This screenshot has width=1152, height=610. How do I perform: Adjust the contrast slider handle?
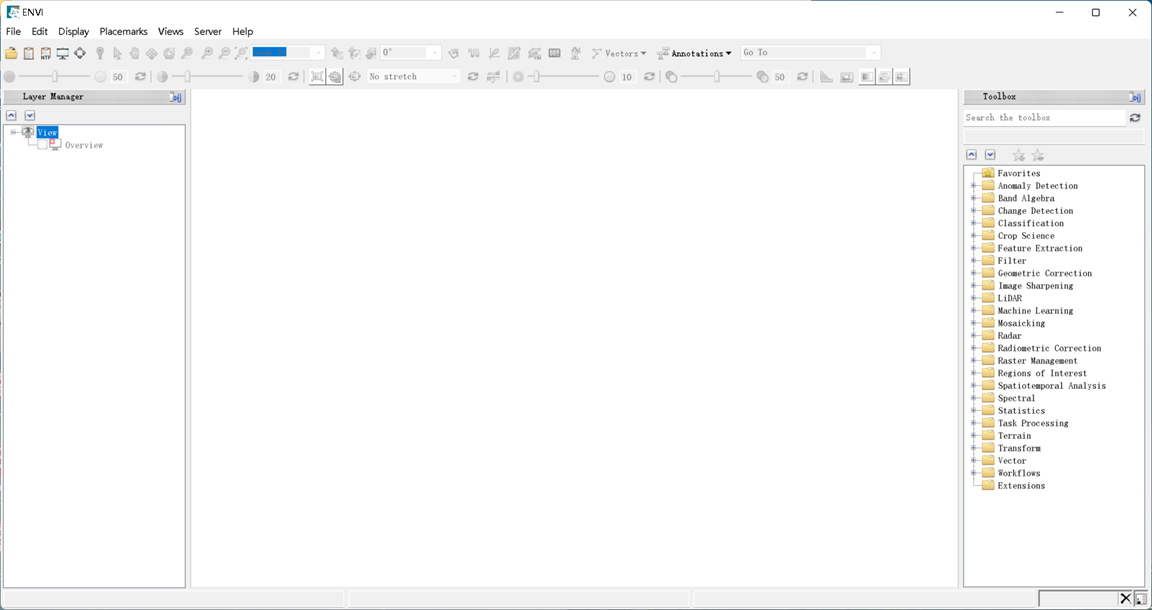click(x=187, y=76)
